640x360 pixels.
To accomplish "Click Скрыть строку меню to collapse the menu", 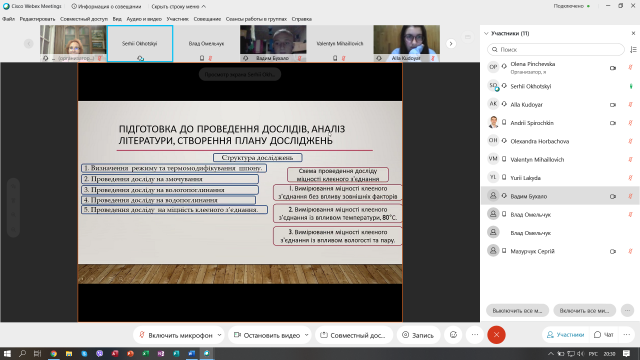I will pos(178,7).
